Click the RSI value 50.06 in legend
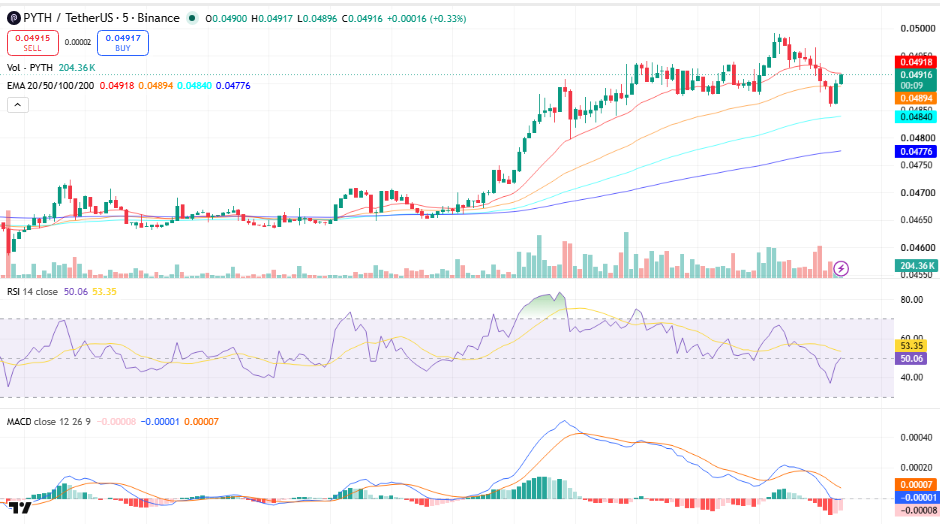Viewport: 940px width, 528px height. coord(76,292)
